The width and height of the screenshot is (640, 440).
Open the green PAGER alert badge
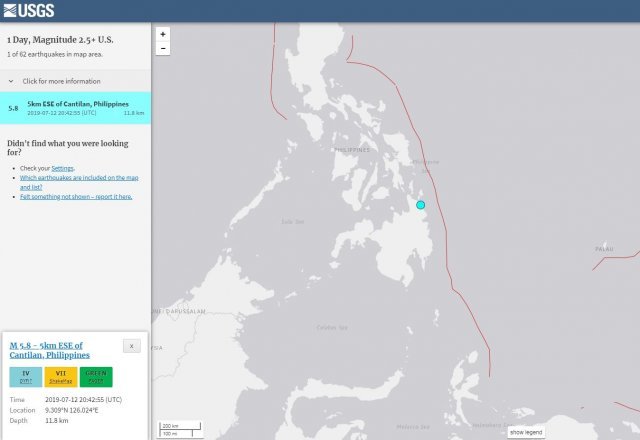coord(97,376)
